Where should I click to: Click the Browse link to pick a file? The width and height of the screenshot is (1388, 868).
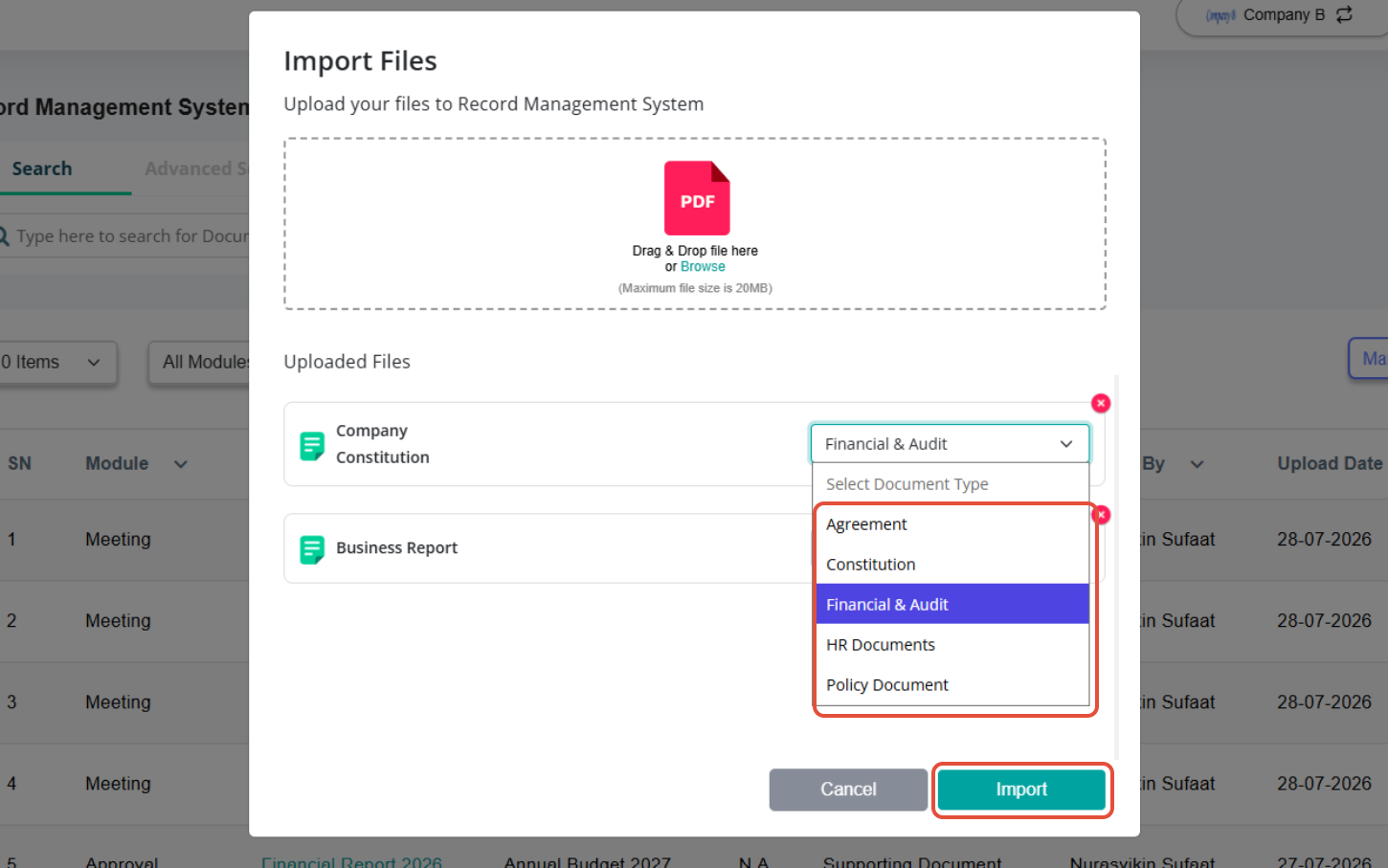click(703, 267)
